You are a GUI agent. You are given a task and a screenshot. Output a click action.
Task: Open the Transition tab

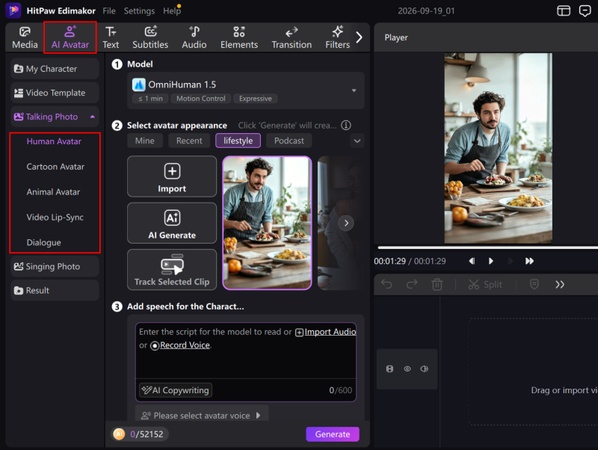292,37
